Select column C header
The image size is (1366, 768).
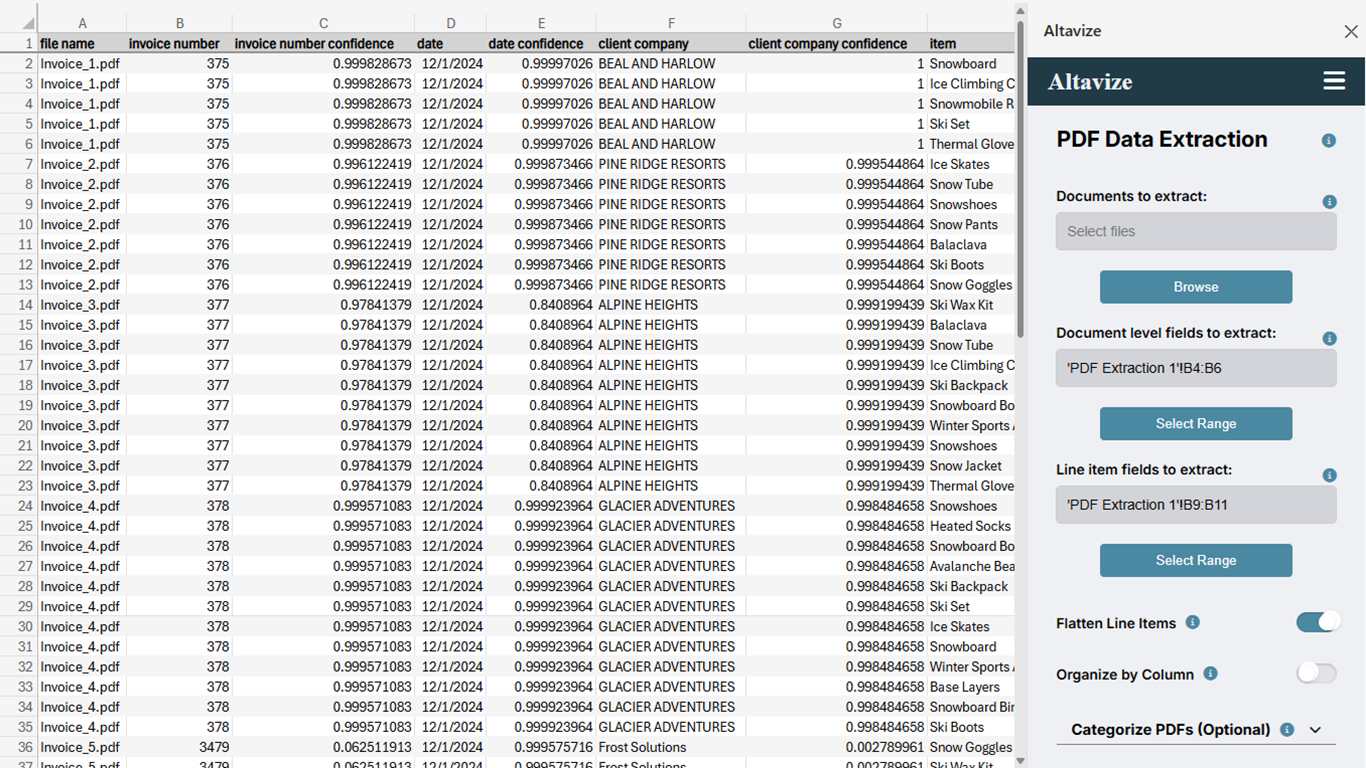[x=323, y=23]
